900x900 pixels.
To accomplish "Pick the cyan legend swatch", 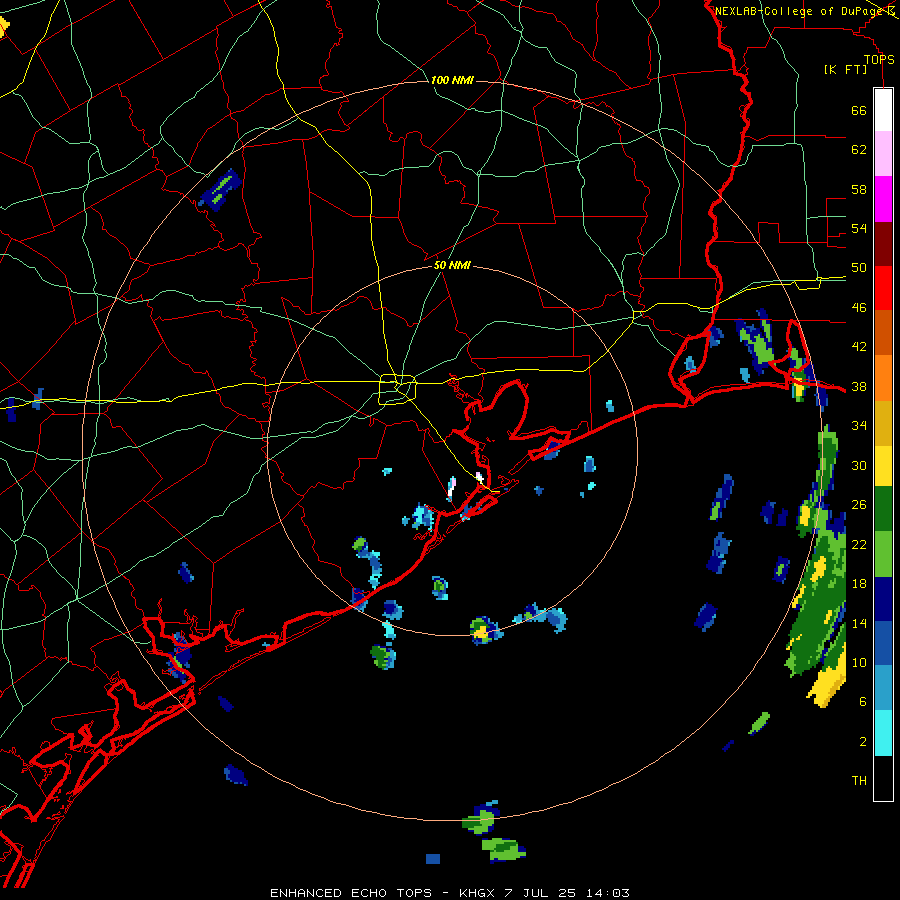I will [883, 733].
